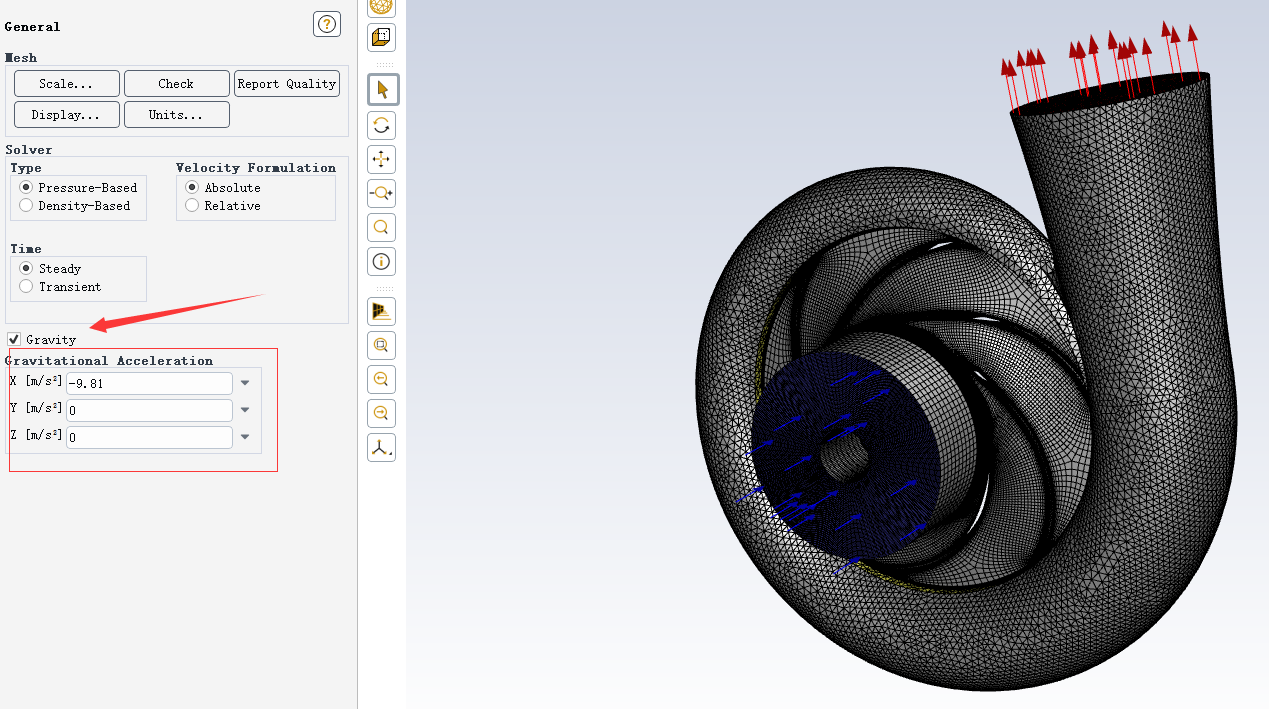
Task: Click the probe info tool icon
Action: 382,262
